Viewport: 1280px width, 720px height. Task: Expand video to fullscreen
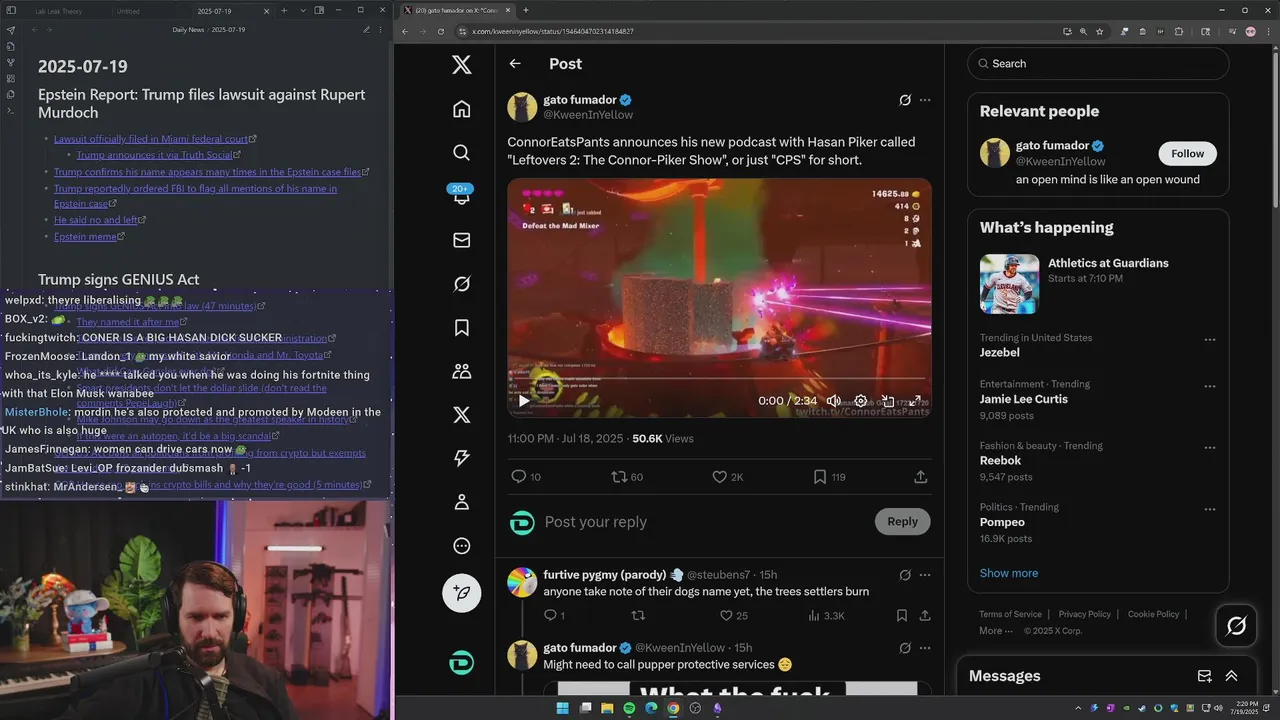(914, 401)
